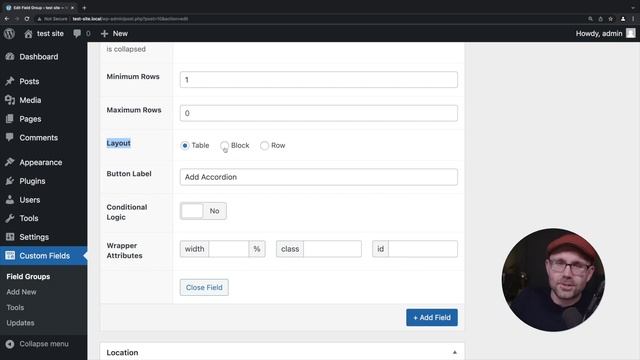Click the browser back arrow

click(x=7, y=19)
